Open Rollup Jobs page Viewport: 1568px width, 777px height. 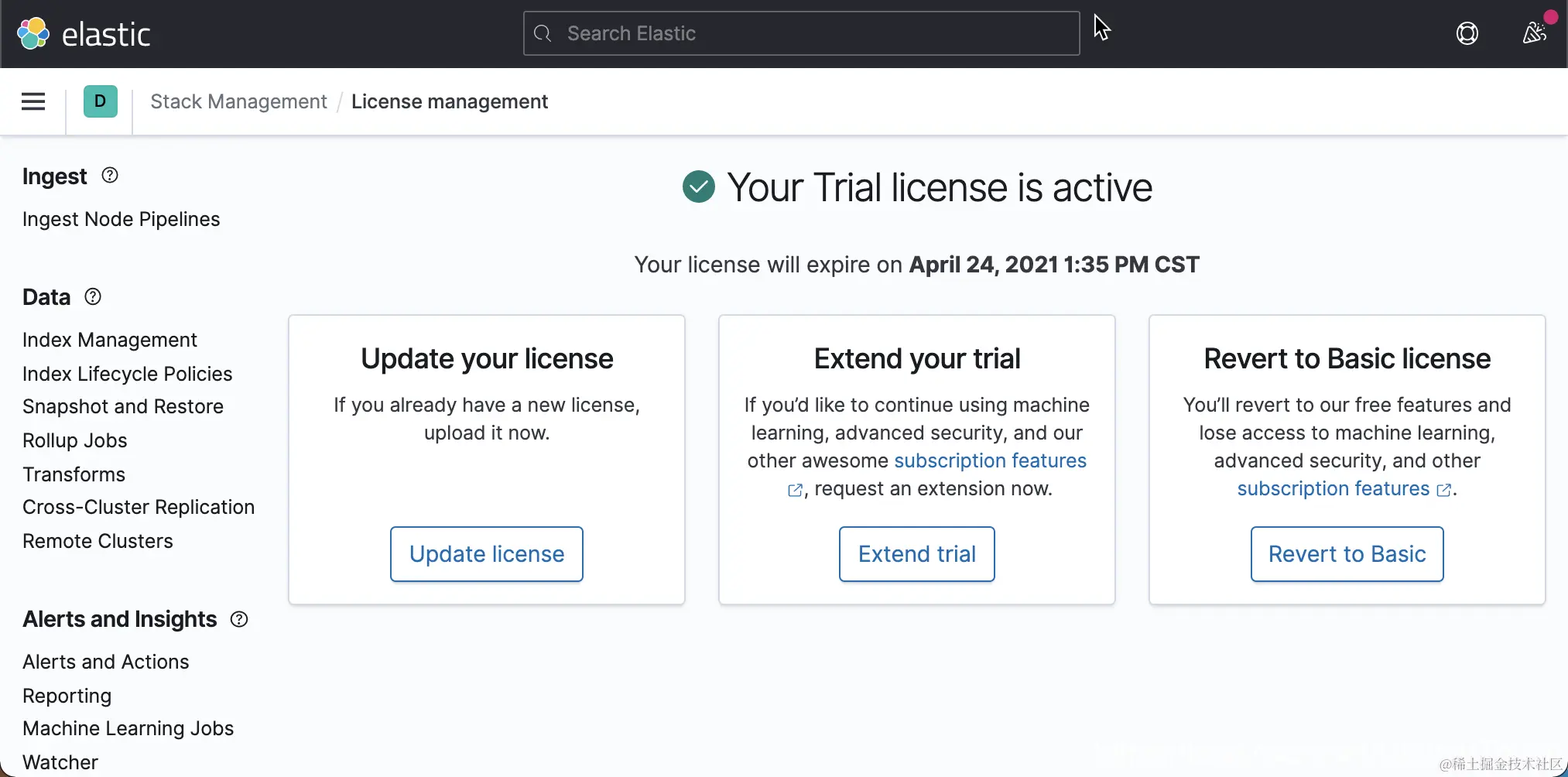coord(75,440)
